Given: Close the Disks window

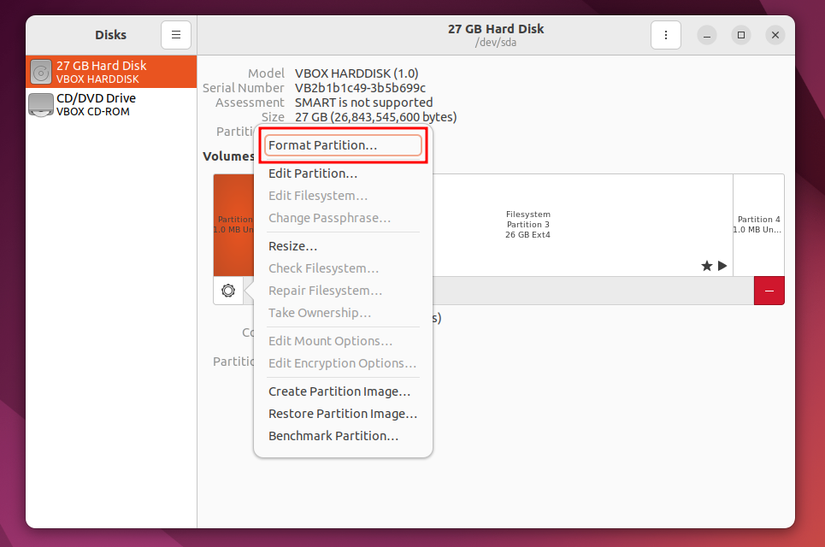Looking at the screenshot, I should tap(775, 35).
